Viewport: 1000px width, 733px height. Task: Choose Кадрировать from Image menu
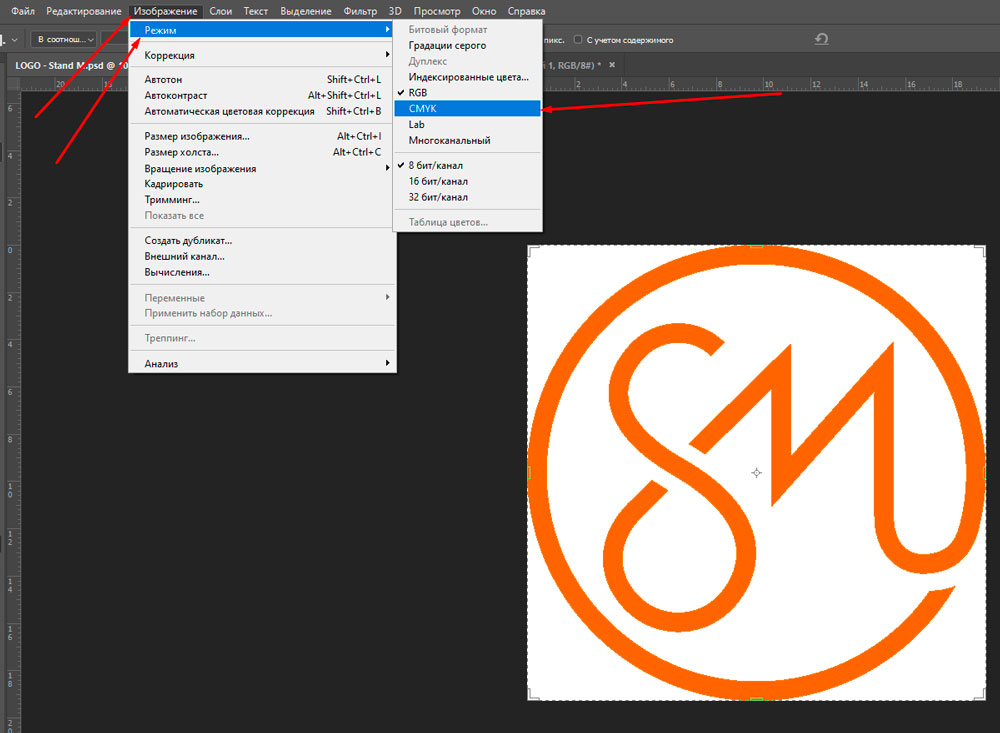(x=262, y=184)
